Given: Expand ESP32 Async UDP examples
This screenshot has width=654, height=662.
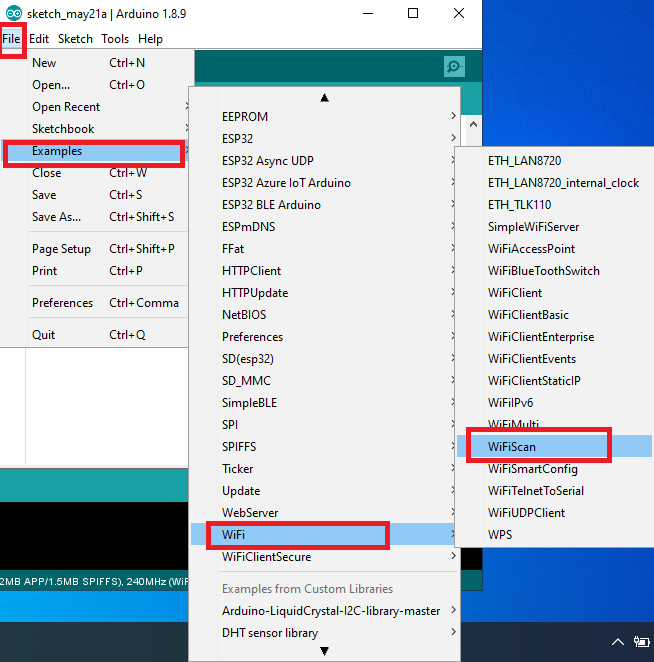Looking at the screenshot, I should tap(323, 161).
